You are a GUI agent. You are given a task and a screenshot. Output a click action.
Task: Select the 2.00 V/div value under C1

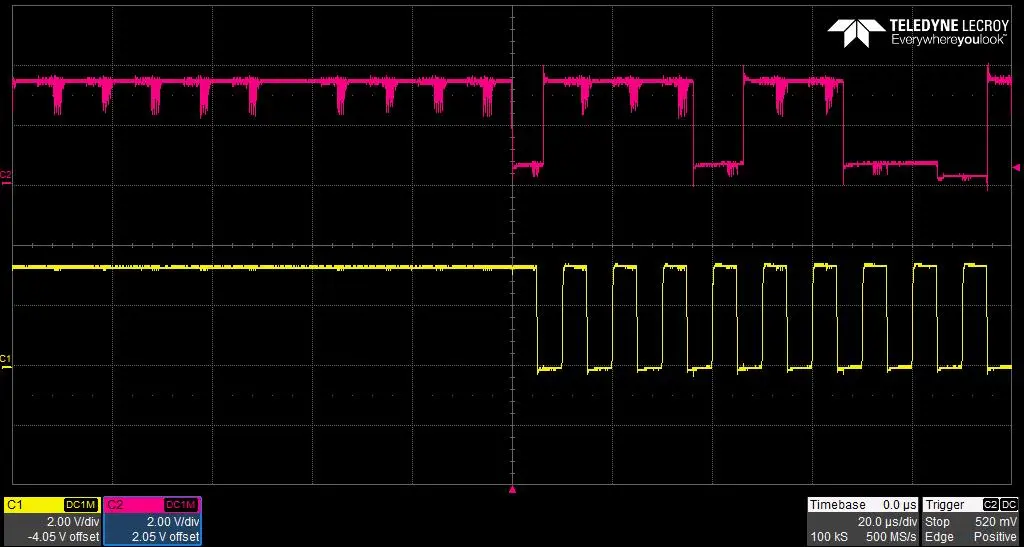click(x=72, y=522)
